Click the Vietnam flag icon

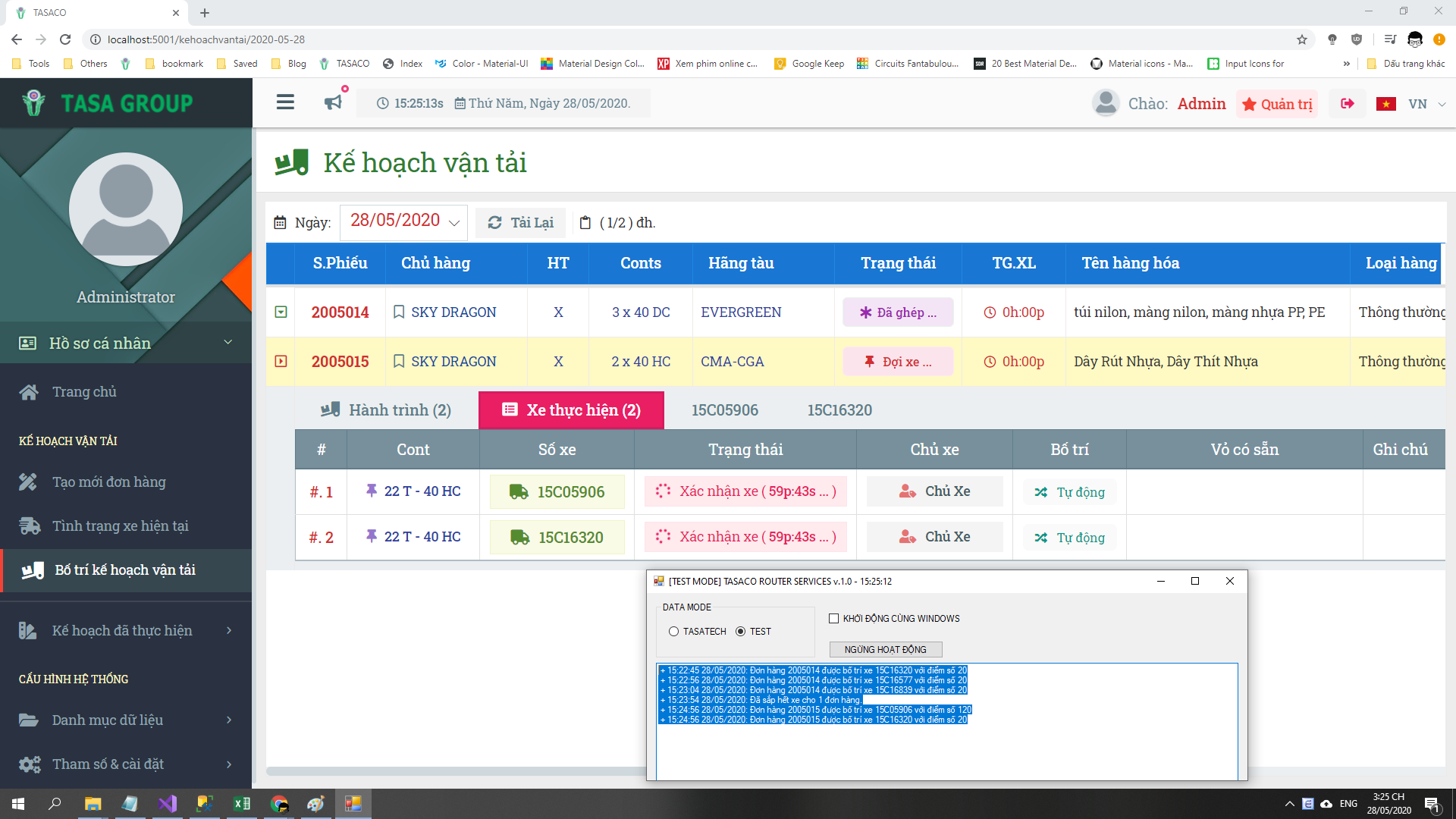pyautogui.click(x=1386, y=104)
